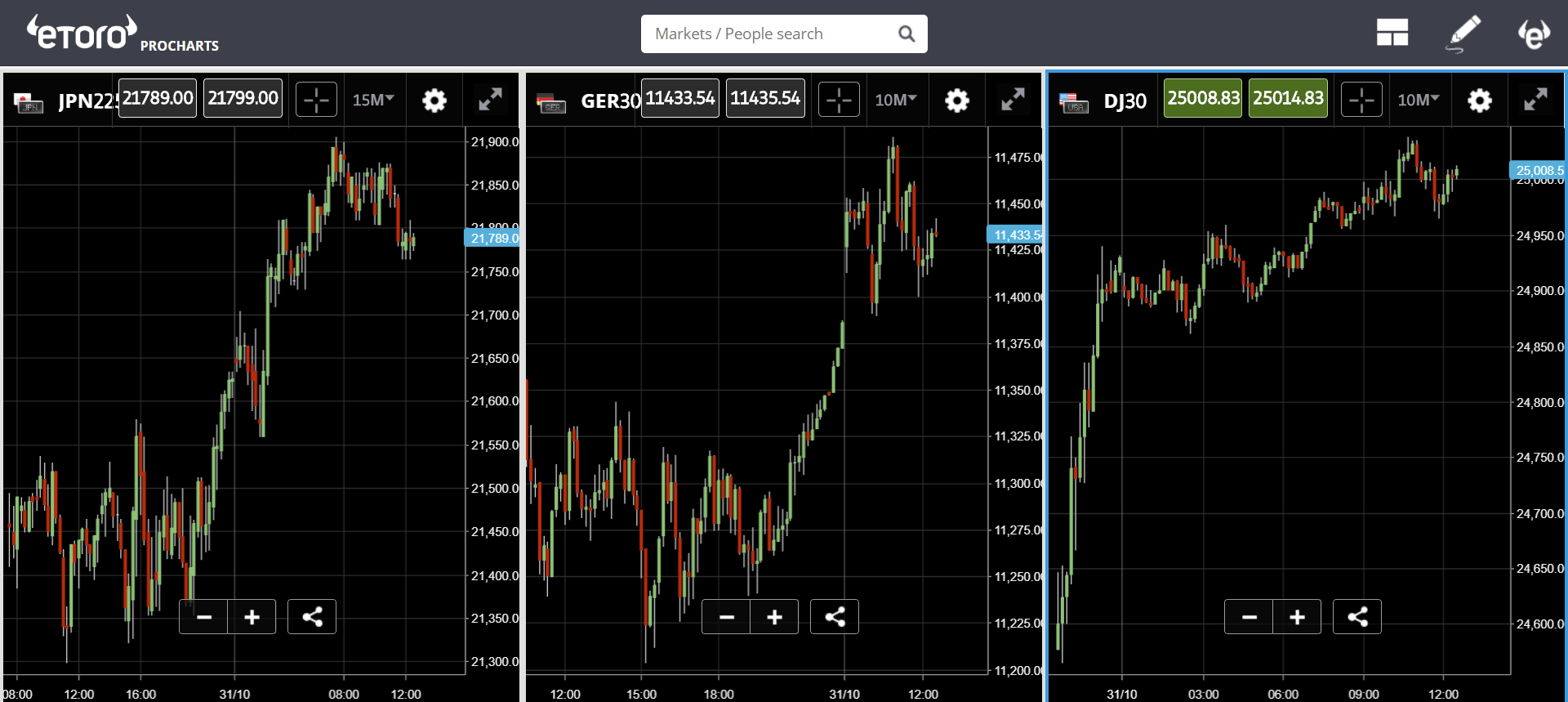Screen dimensions: 1568x702
Task: Expand GER30 chart to fullscreen
Action: tap(1013, 100)
